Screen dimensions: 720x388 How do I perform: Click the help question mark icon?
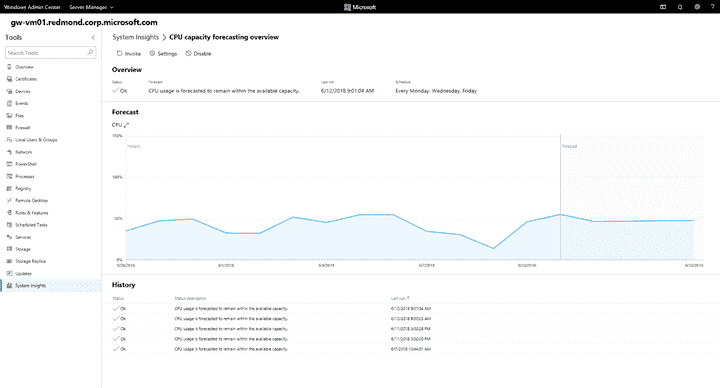click(713, 7)
